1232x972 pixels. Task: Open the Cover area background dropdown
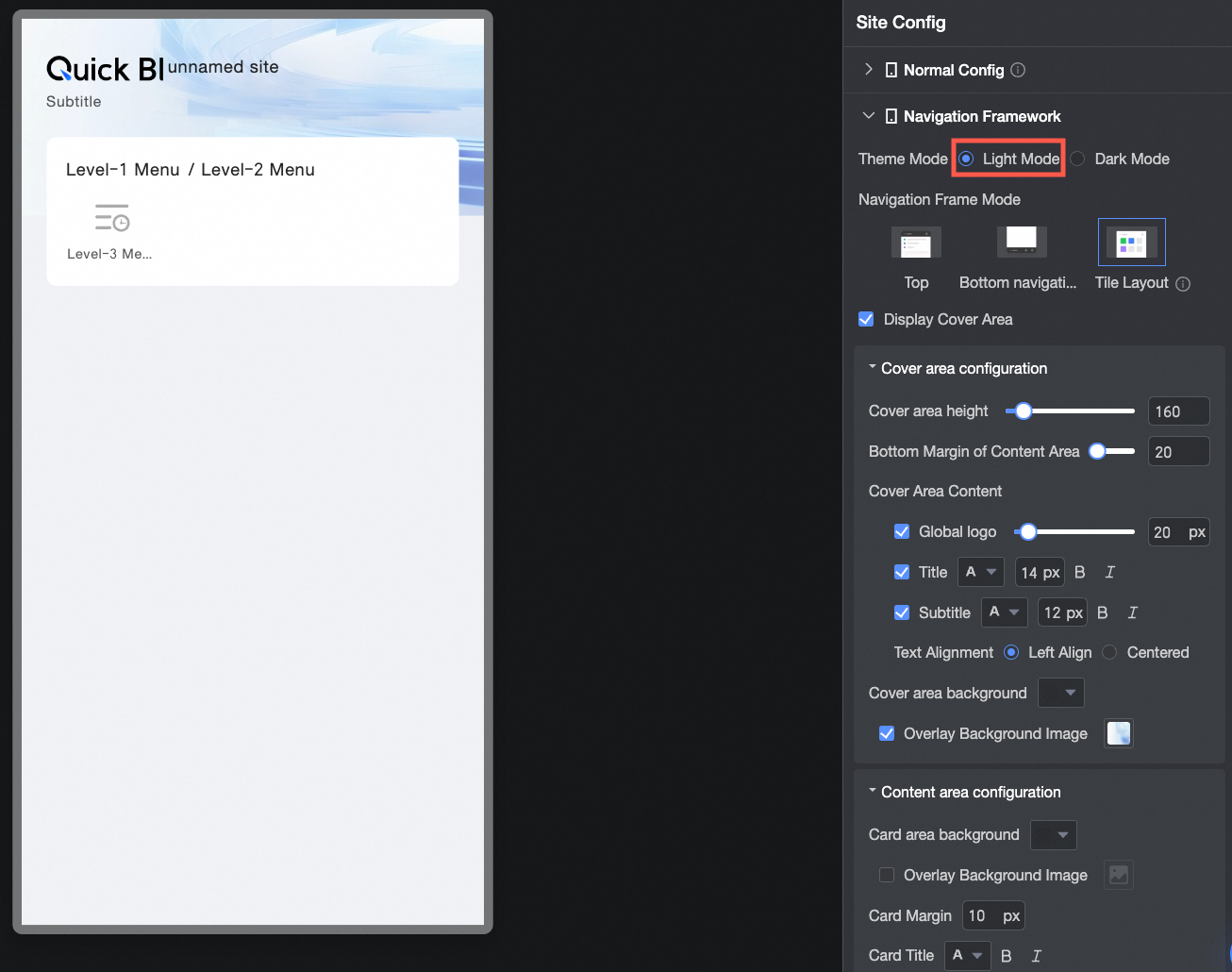click(x=1061, y=693)
